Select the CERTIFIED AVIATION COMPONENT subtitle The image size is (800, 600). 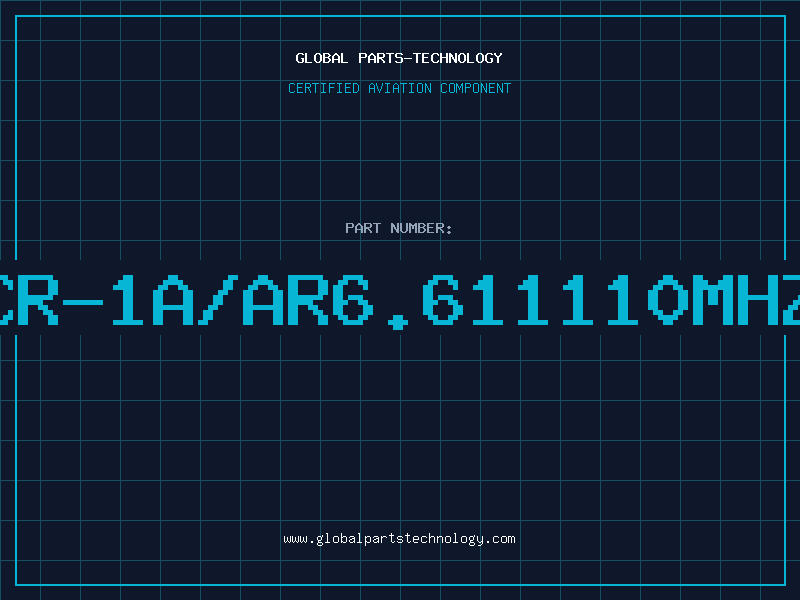click(x=399, y=88)
